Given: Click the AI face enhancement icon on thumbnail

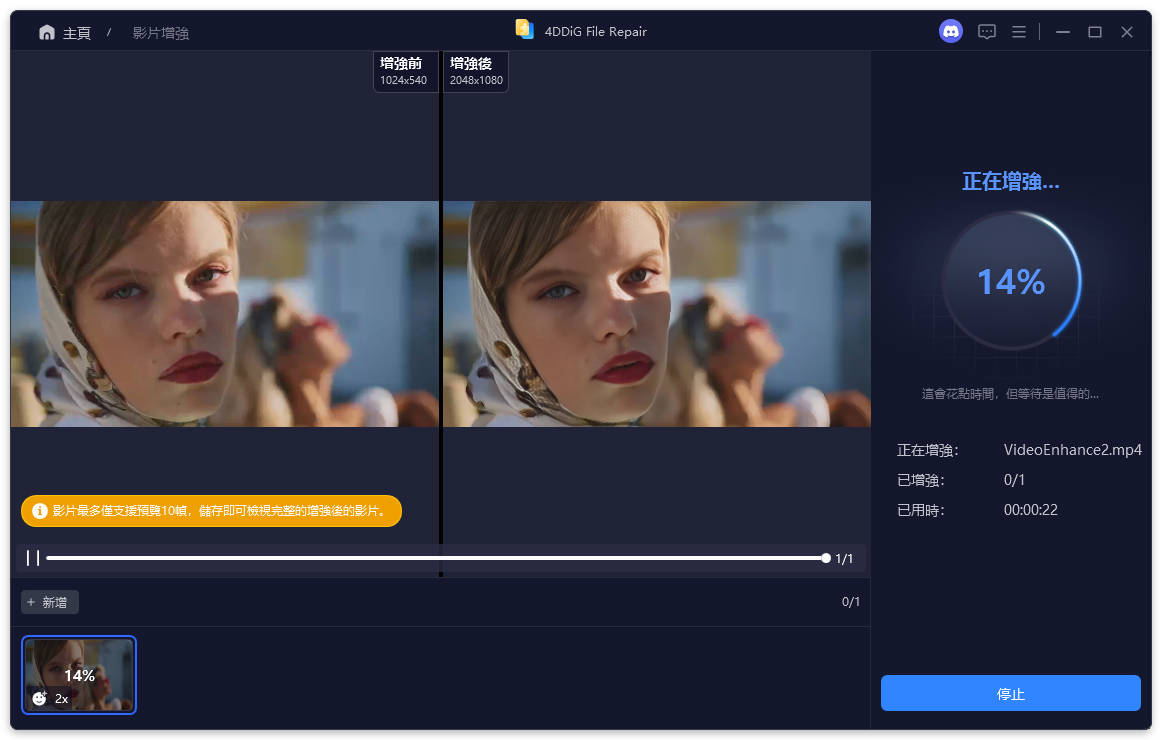Looking at the screenshot, I should coord(39,698).
